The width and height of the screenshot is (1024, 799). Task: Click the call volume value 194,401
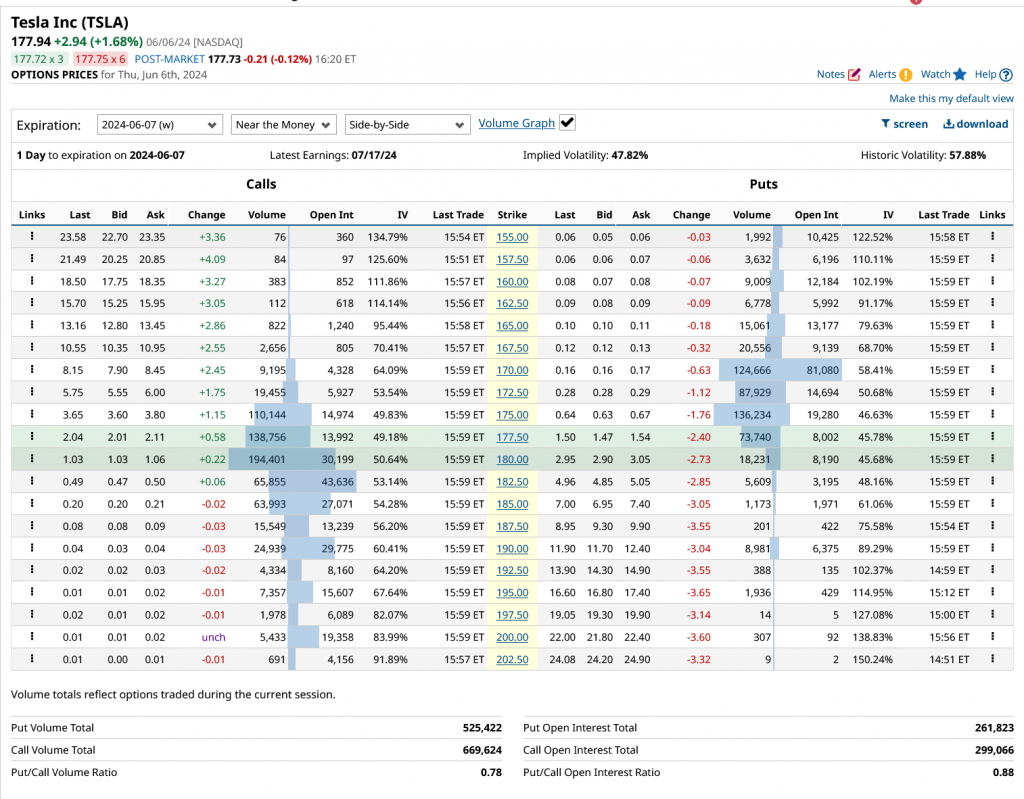266,459
